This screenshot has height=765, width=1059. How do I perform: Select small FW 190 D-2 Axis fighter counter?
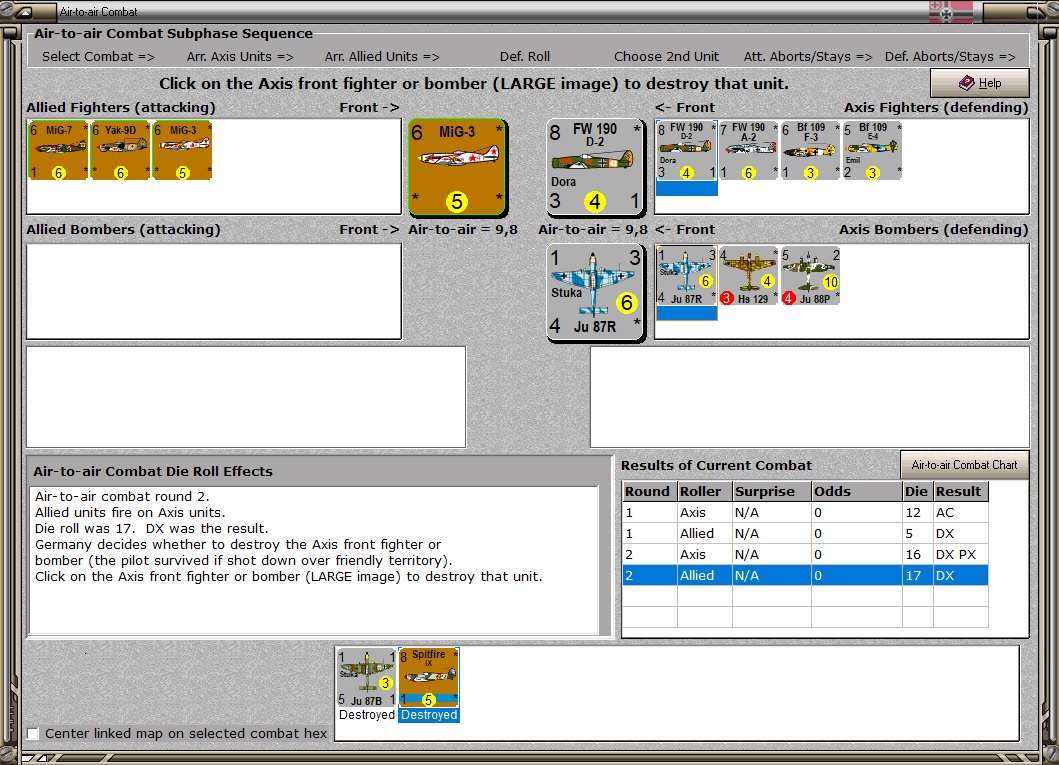coord(686,151)
